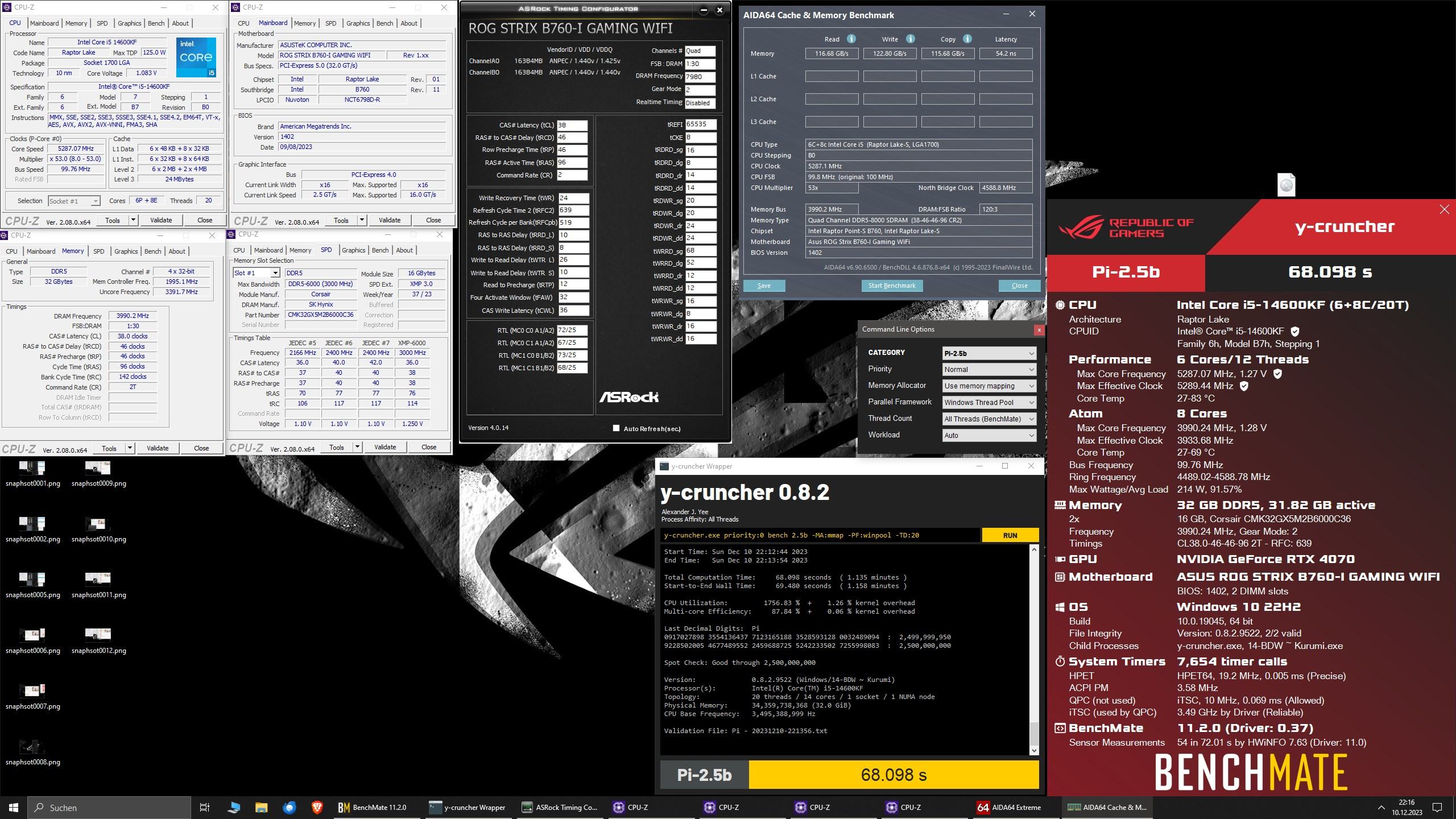Click Validate in CPU-Z CPU window
This screenshot has height=819, width=1456.
[x=161, y=220]
